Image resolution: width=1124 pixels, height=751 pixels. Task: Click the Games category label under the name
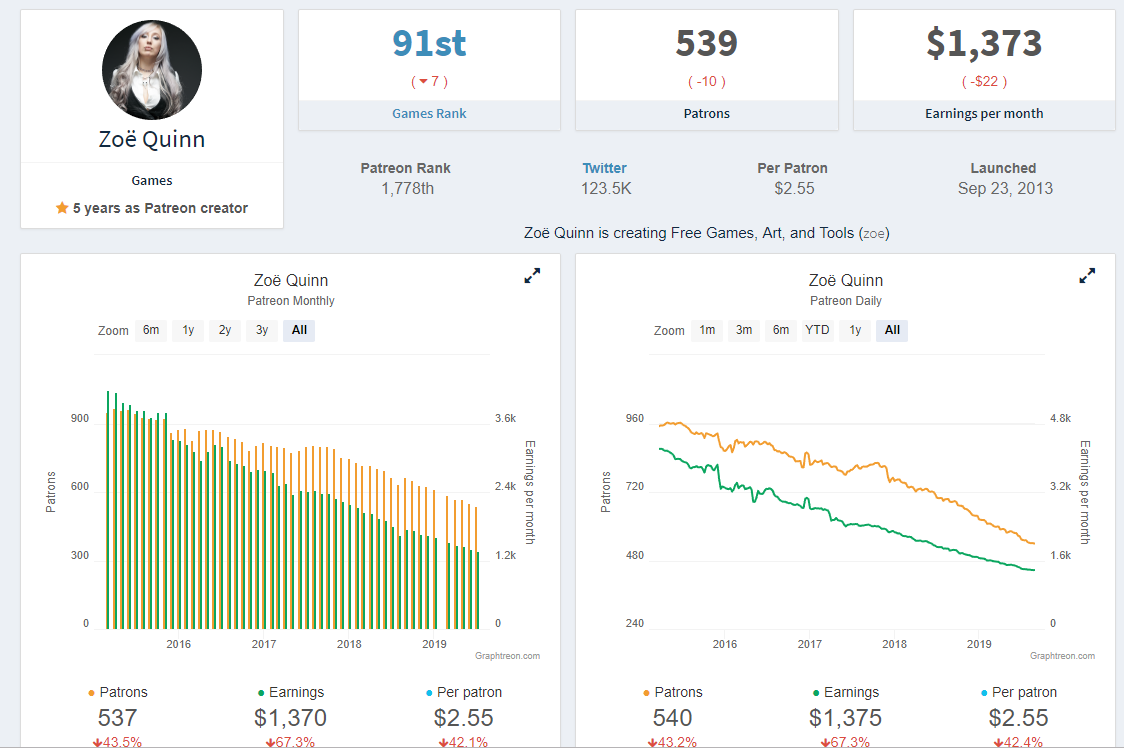(x=152, y=181)
